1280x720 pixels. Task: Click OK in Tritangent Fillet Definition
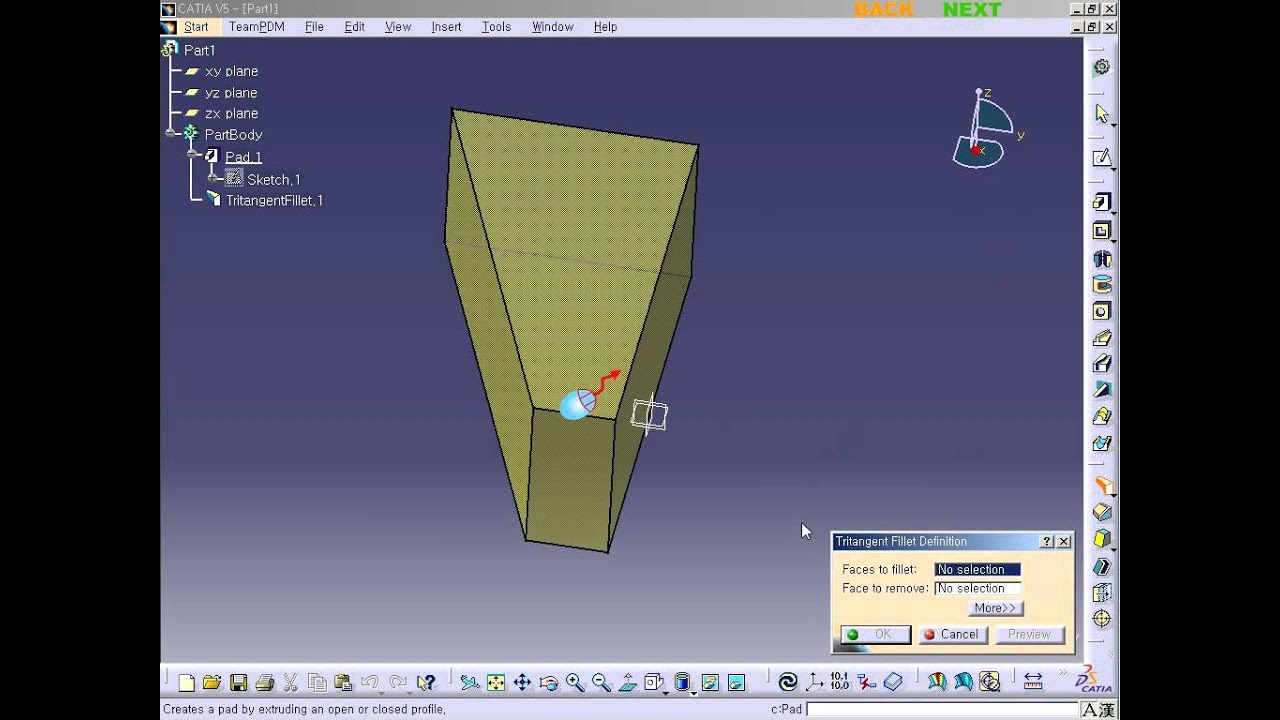coord(875,634)
